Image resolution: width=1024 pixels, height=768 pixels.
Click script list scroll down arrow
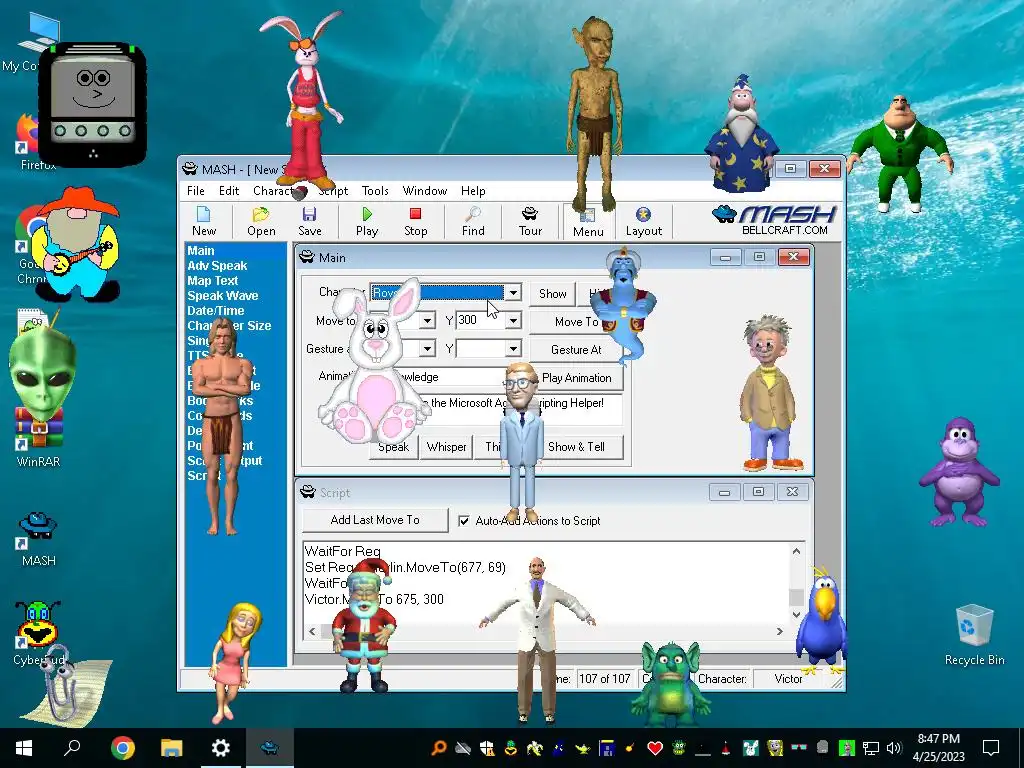pos(796,615)
